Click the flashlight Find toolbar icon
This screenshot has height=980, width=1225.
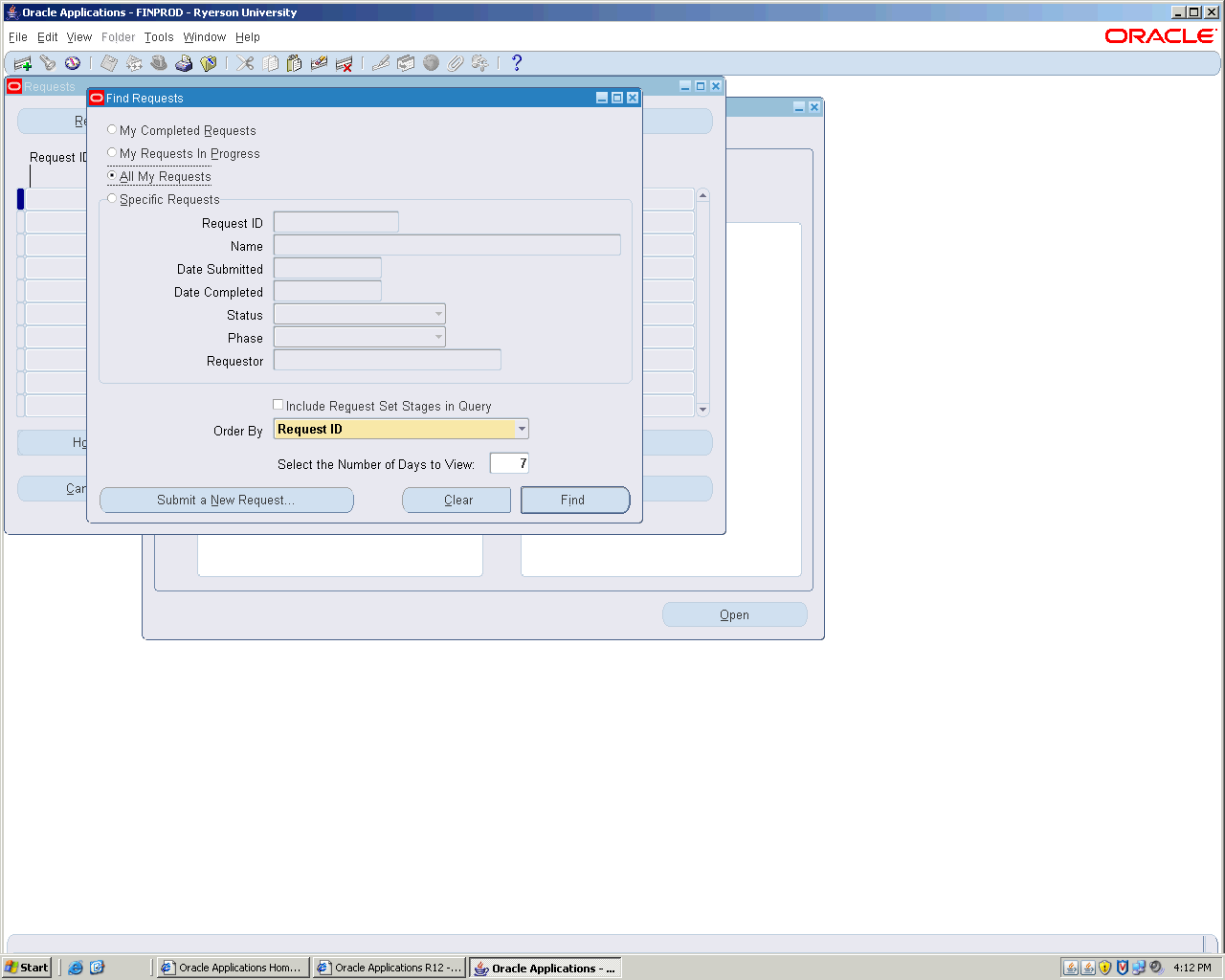click(48, 63)
